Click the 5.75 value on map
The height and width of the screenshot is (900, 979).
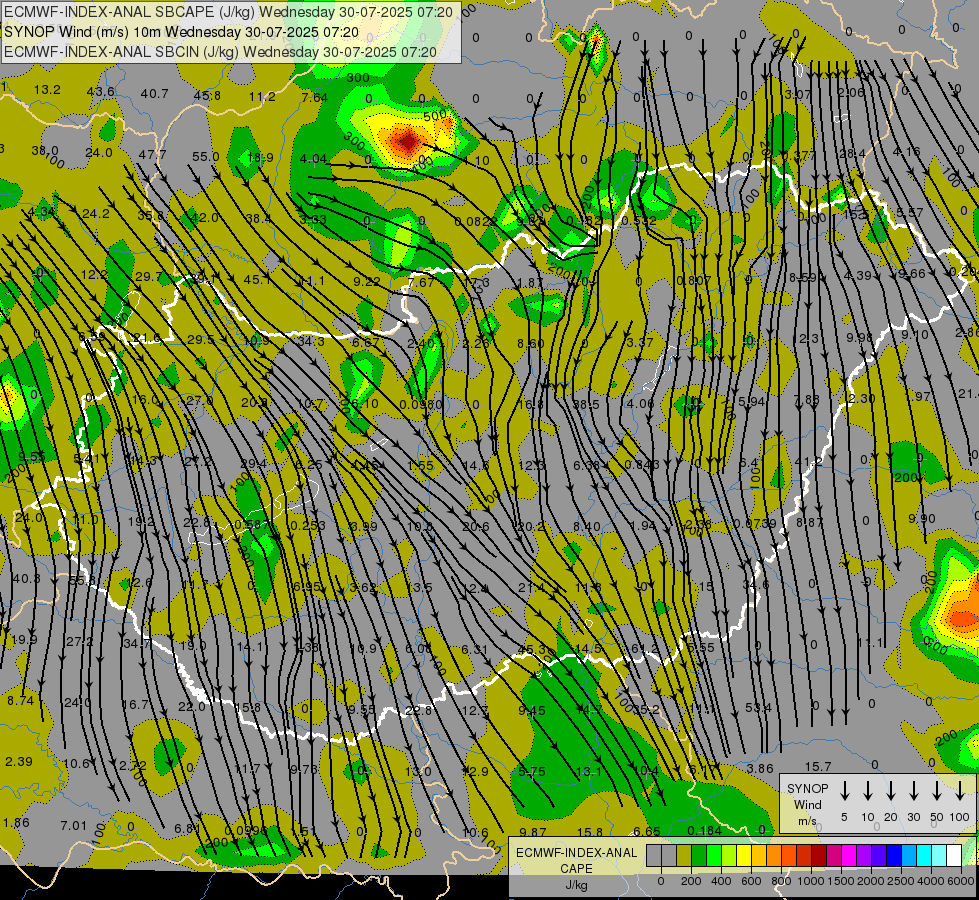532,771
